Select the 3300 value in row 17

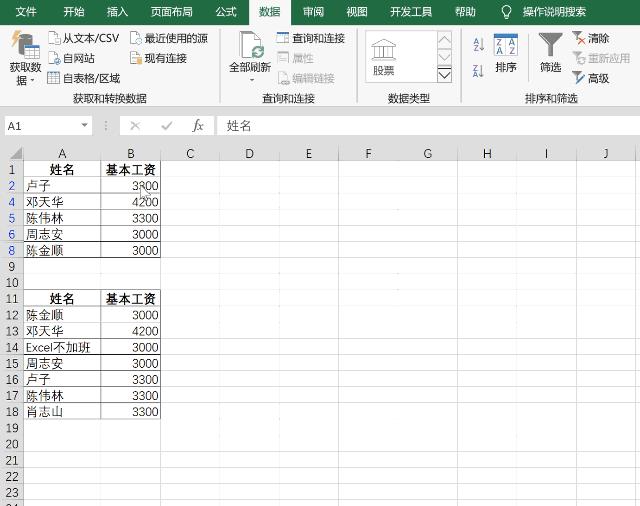pyautogui.click(x=131, y=395)
